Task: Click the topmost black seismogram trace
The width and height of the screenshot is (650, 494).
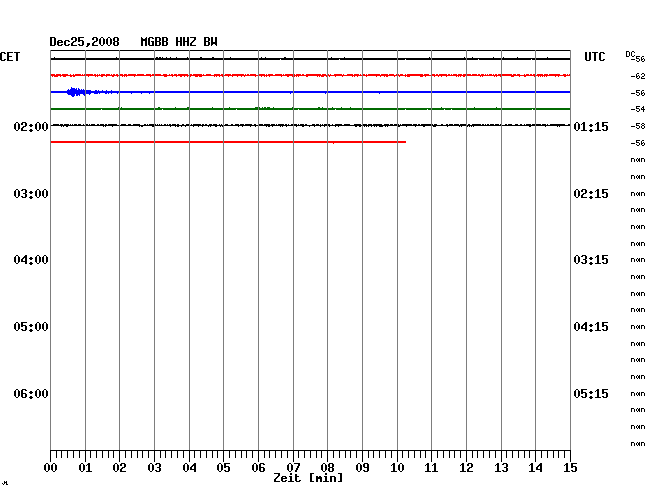Action: [x=310, y=59]
